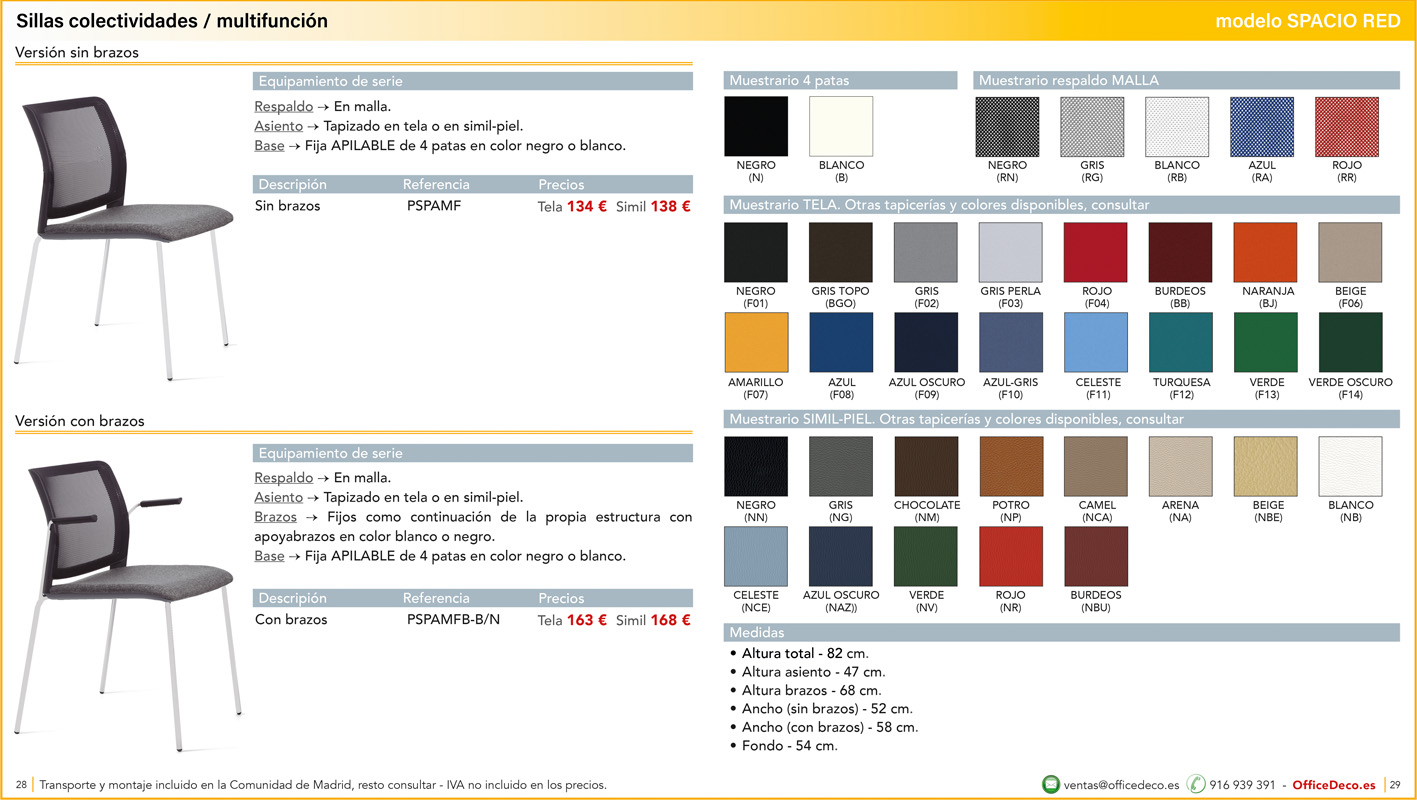Select the GRIS (F02) fabric swatch
Image resolution: width=1417 pixels, height=800 pixels.
tap(926, 252)
